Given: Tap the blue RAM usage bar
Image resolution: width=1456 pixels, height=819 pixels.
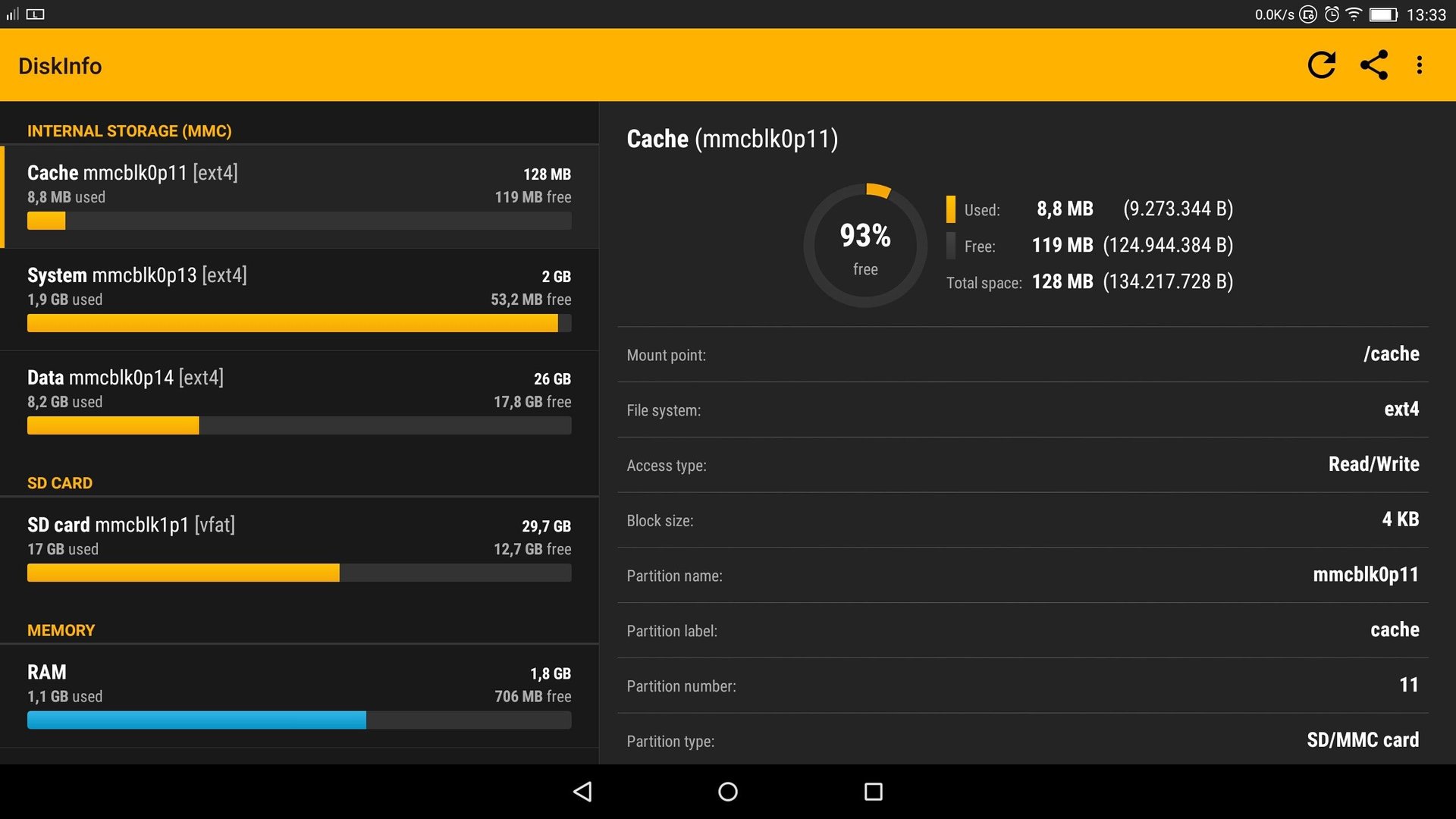Looking at the screenshot, I should click(x=300, y=720).
